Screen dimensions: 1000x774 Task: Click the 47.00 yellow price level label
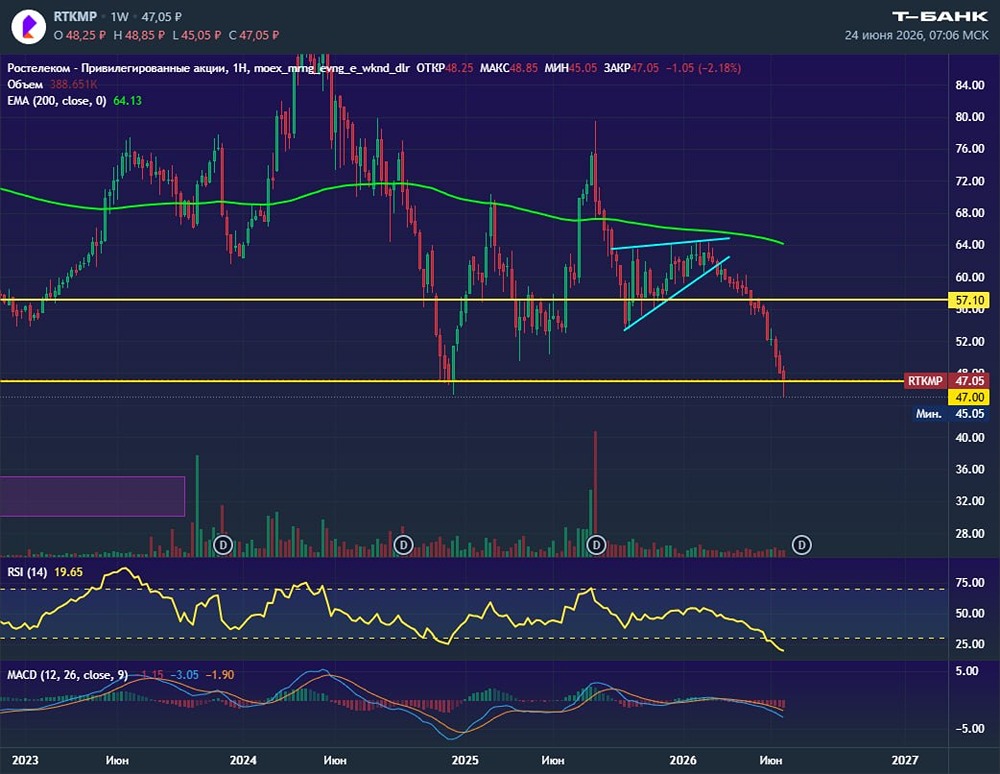point(969,397)
